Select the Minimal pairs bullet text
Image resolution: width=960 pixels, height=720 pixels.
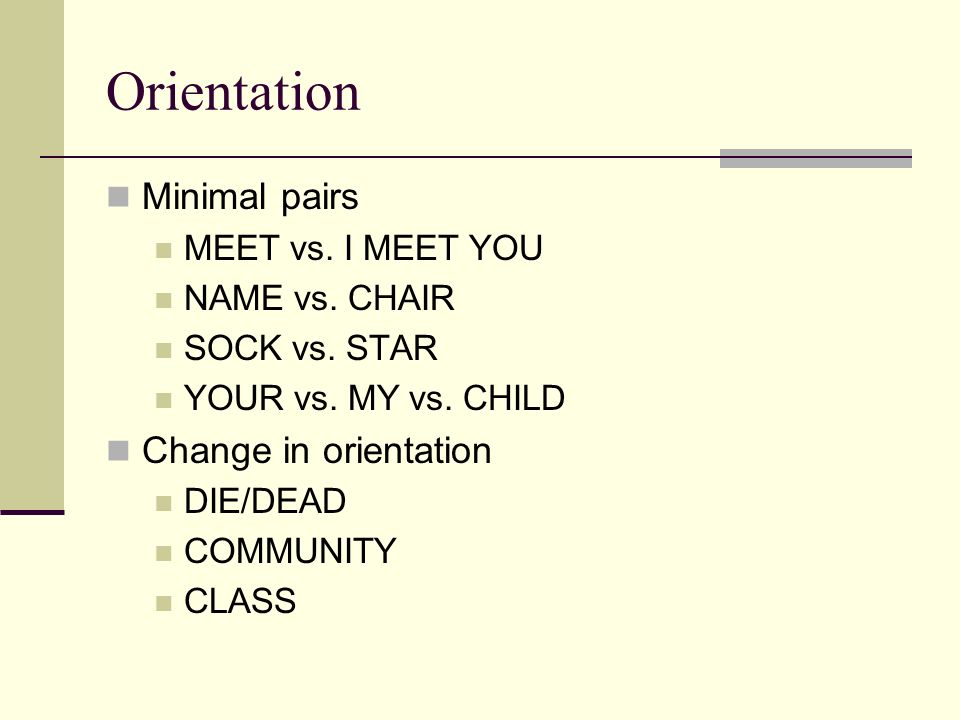pyautogui.click(x=250, y=197)
